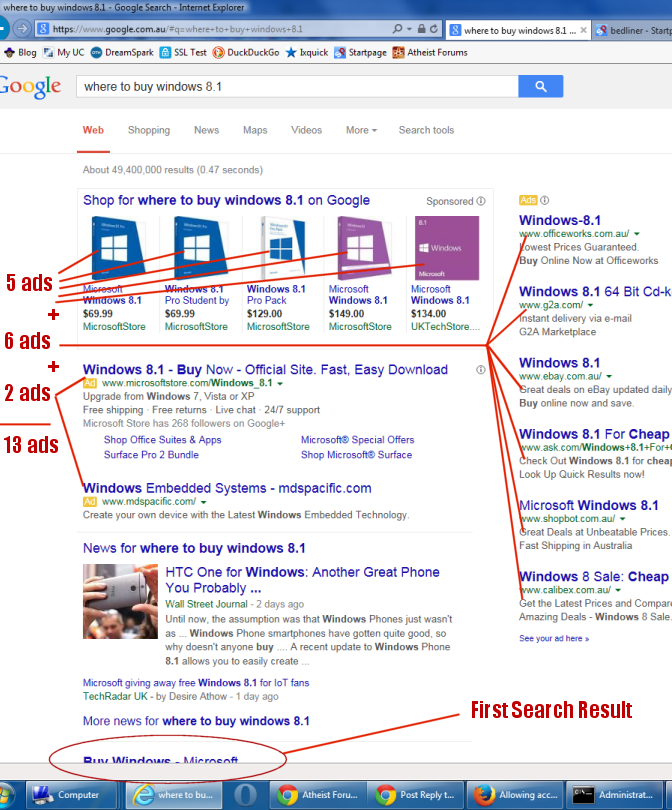Open 'Windows 8.1 - Buy Now - Official Site' ad
Viewport: 672px width, 810px height.
click(x=265, y=370)
